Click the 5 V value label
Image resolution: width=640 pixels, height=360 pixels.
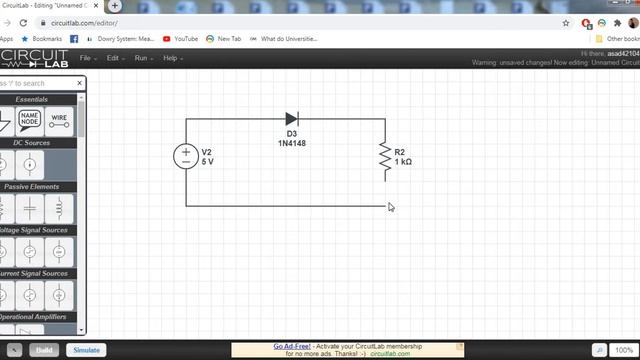tap(207, 162)
